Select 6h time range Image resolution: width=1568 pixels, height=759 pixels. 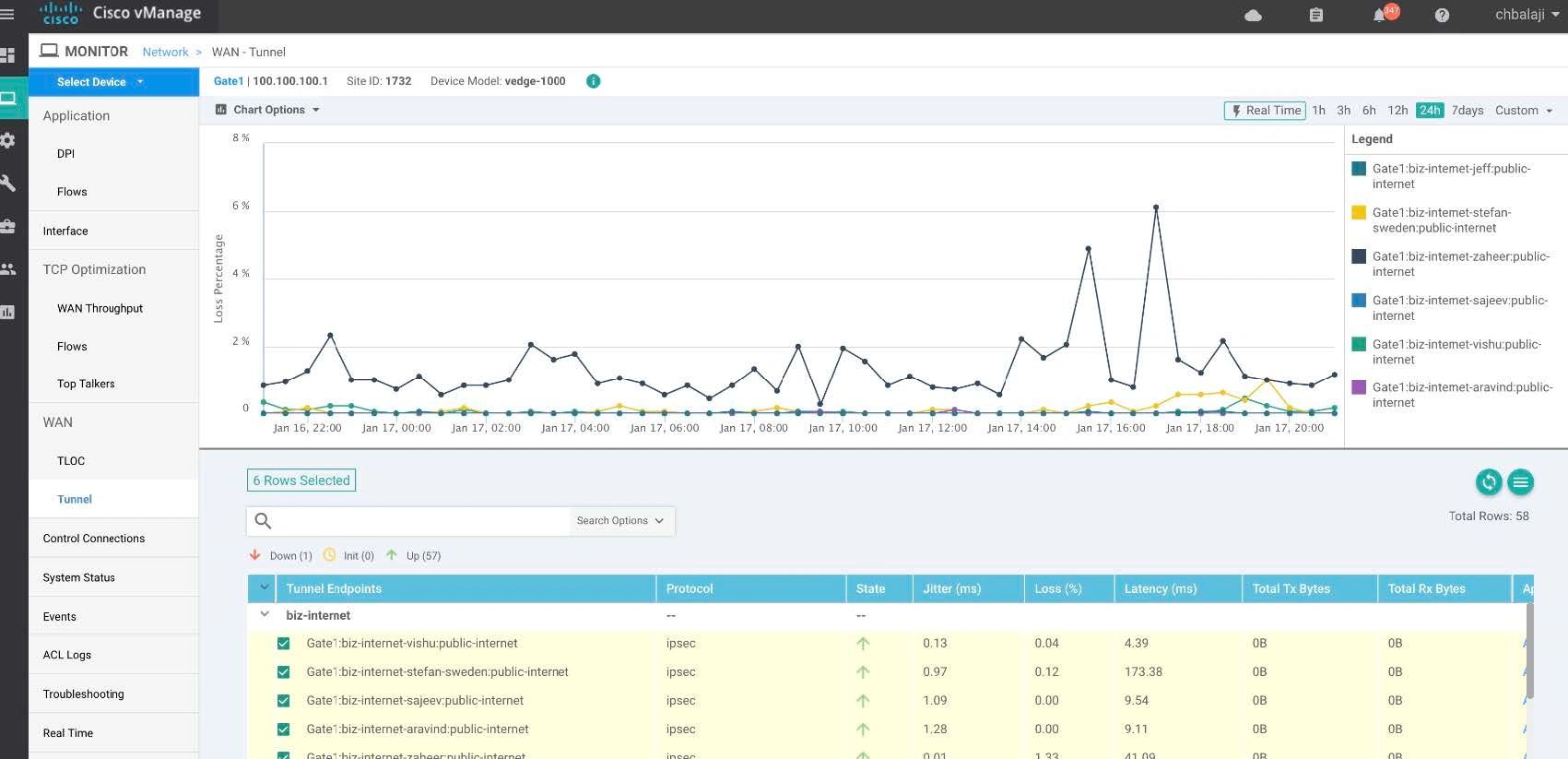(x=1369, y=111)
